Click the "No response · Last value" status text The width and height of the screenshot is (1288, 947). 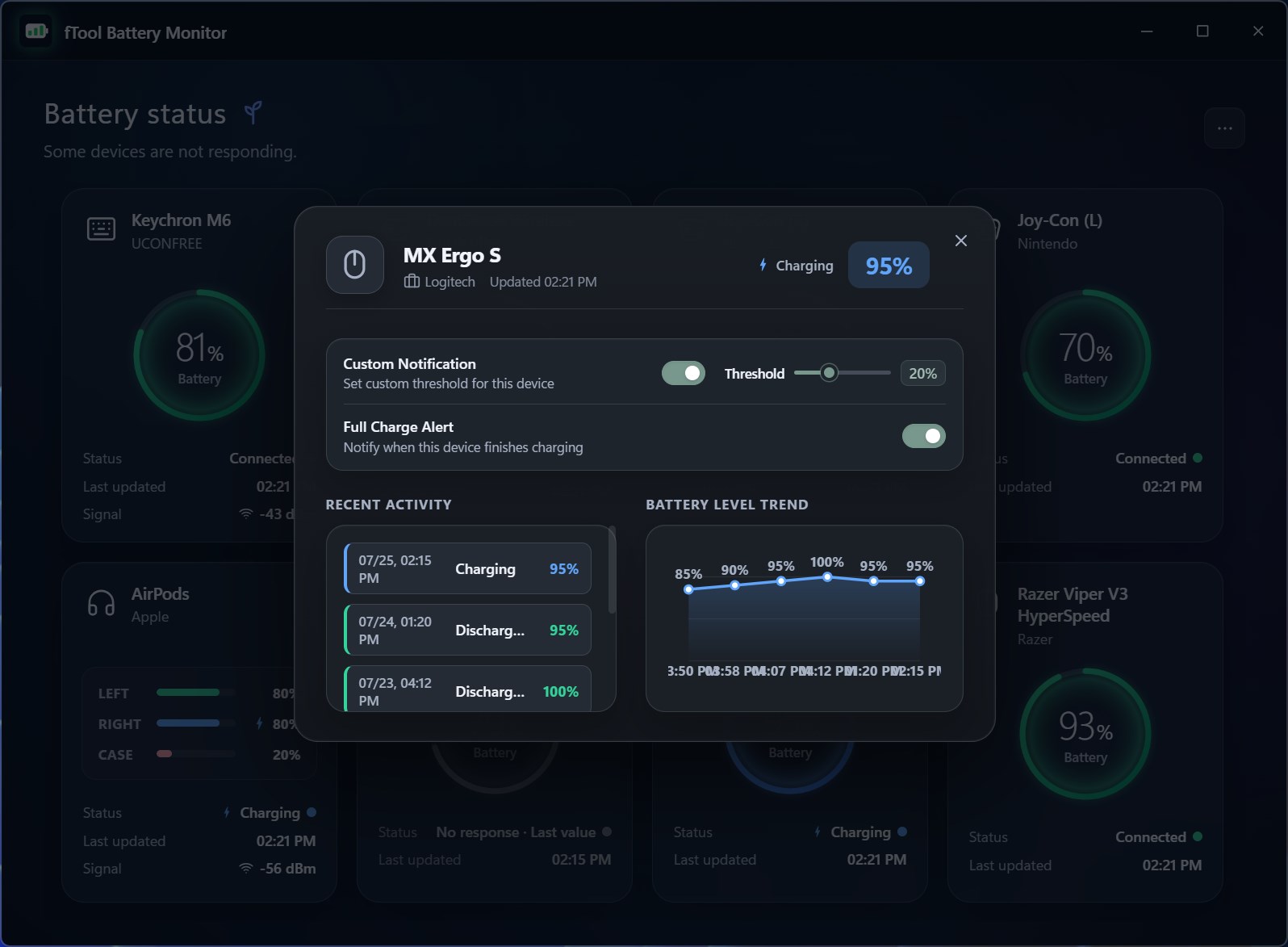(516, 832)
